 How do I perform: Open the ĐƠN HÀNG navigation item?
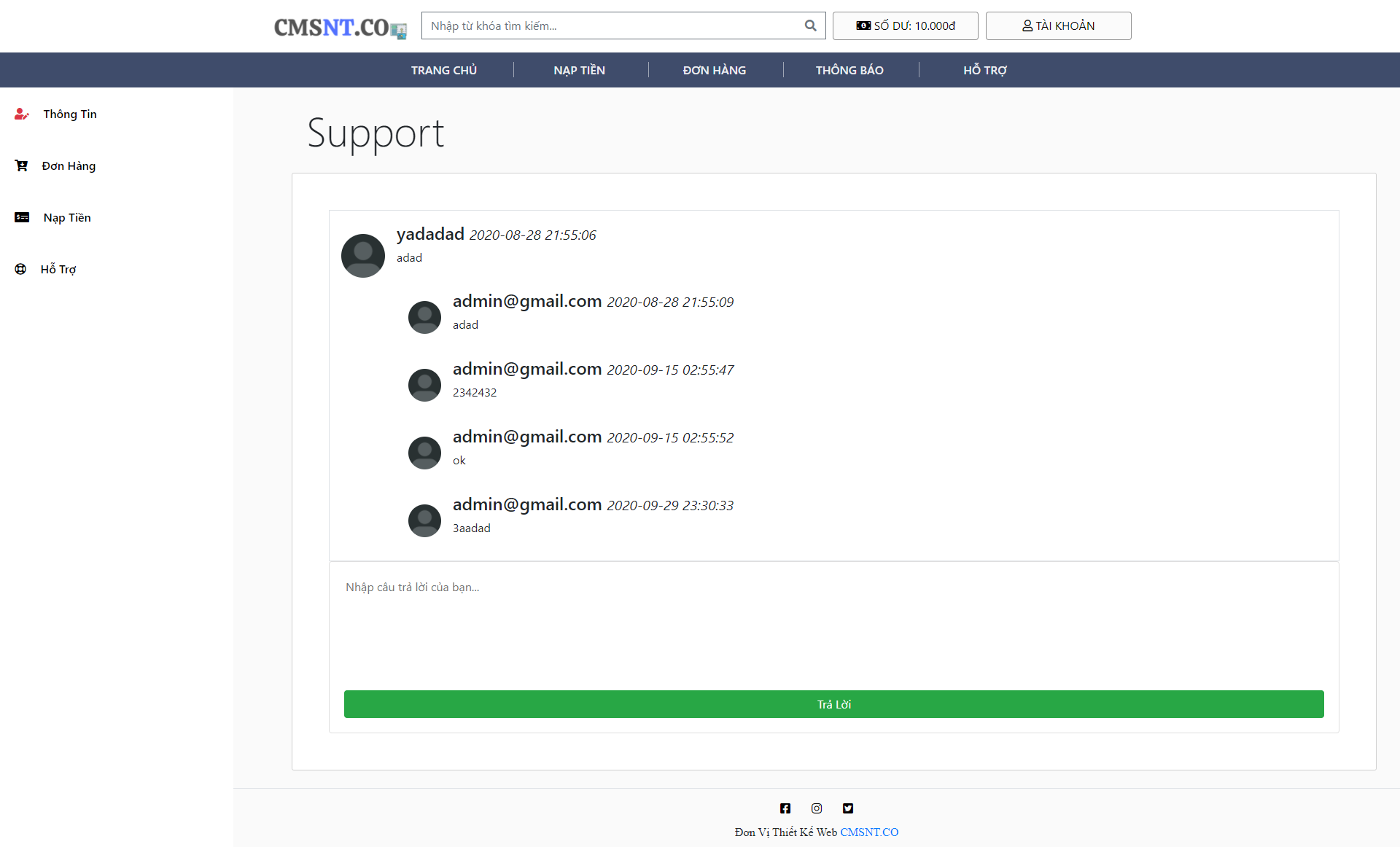click(x=714, y=70)
